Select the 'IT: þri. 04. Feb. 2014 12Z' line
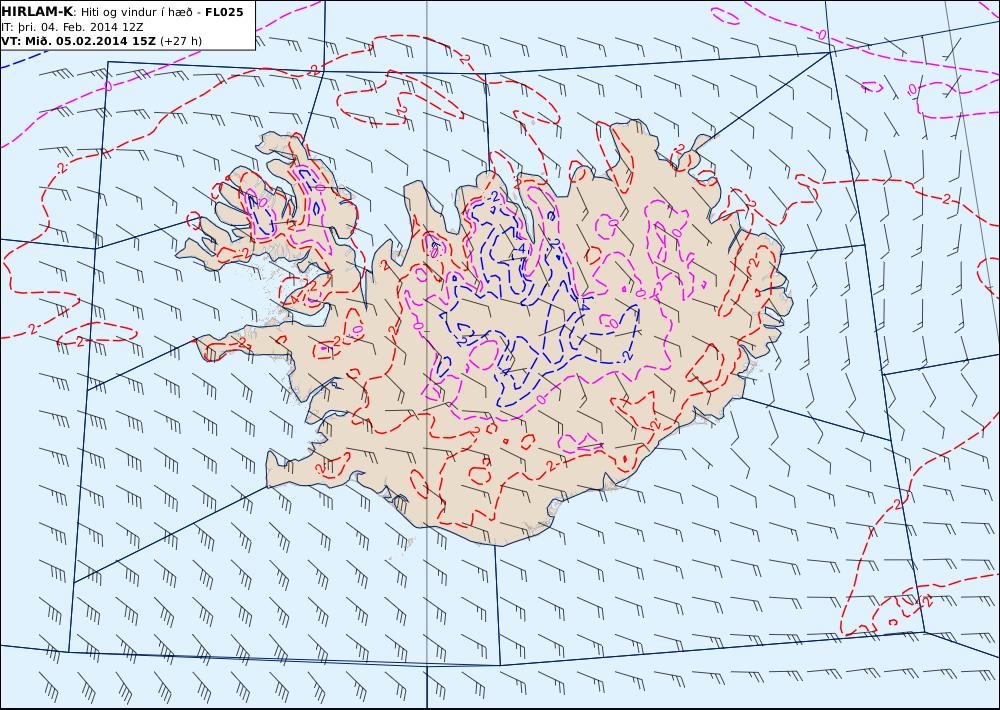 coord(72,27)
